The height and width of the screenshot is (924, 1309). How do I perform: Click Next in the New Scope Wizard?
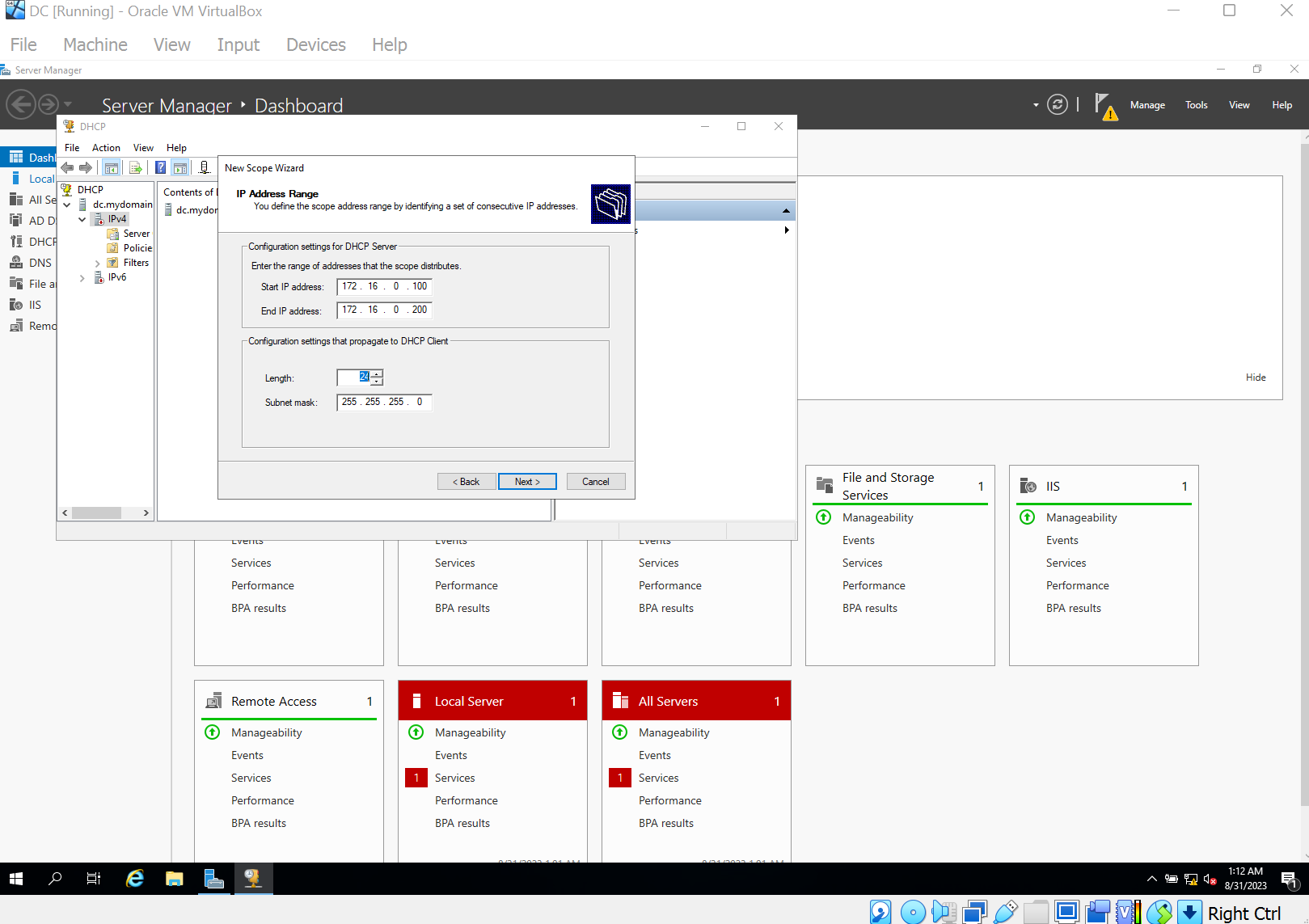(527, 481)
